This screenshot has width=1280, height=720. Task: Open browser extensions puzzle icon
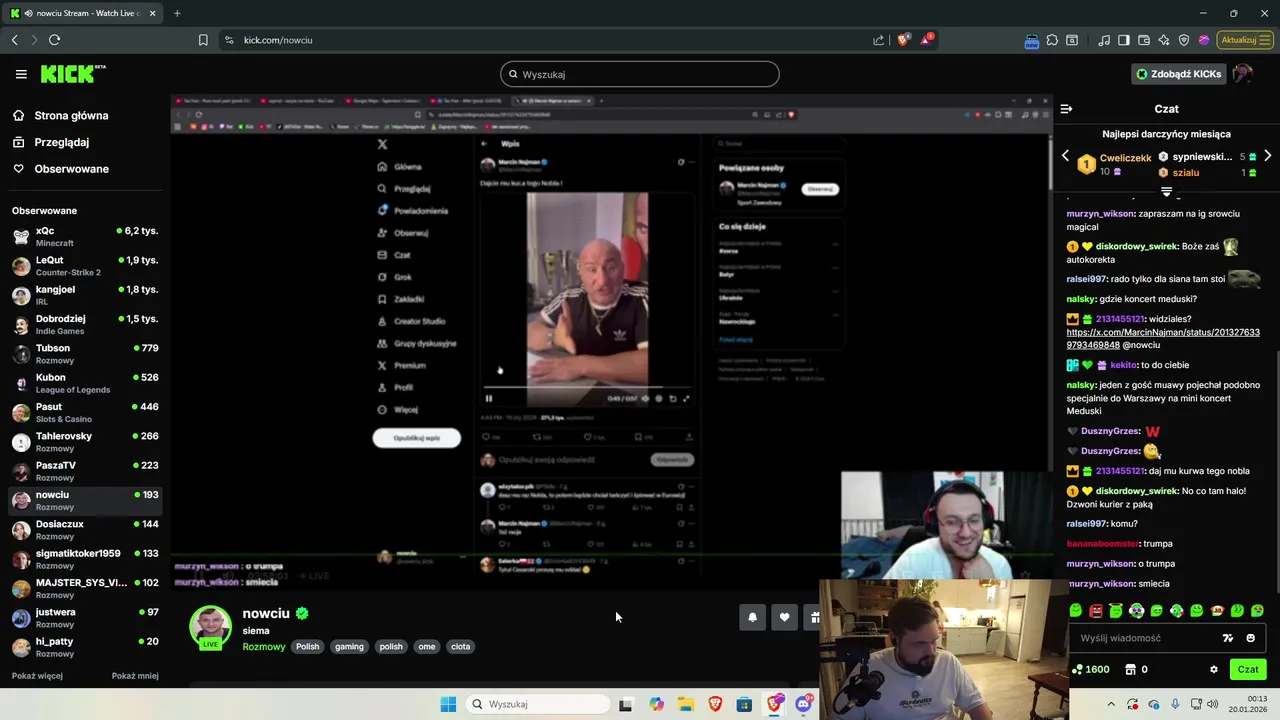[x=1052, y=40]
